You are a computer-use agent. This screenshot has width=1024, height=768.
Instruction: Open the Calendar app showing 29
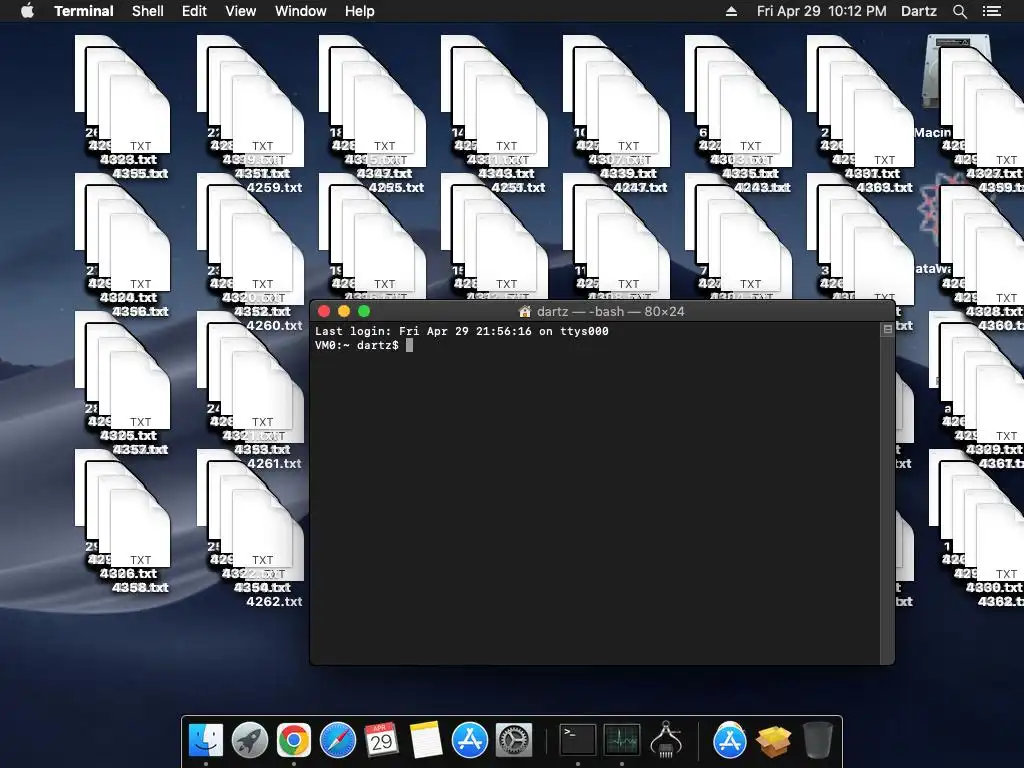point(381,741)
